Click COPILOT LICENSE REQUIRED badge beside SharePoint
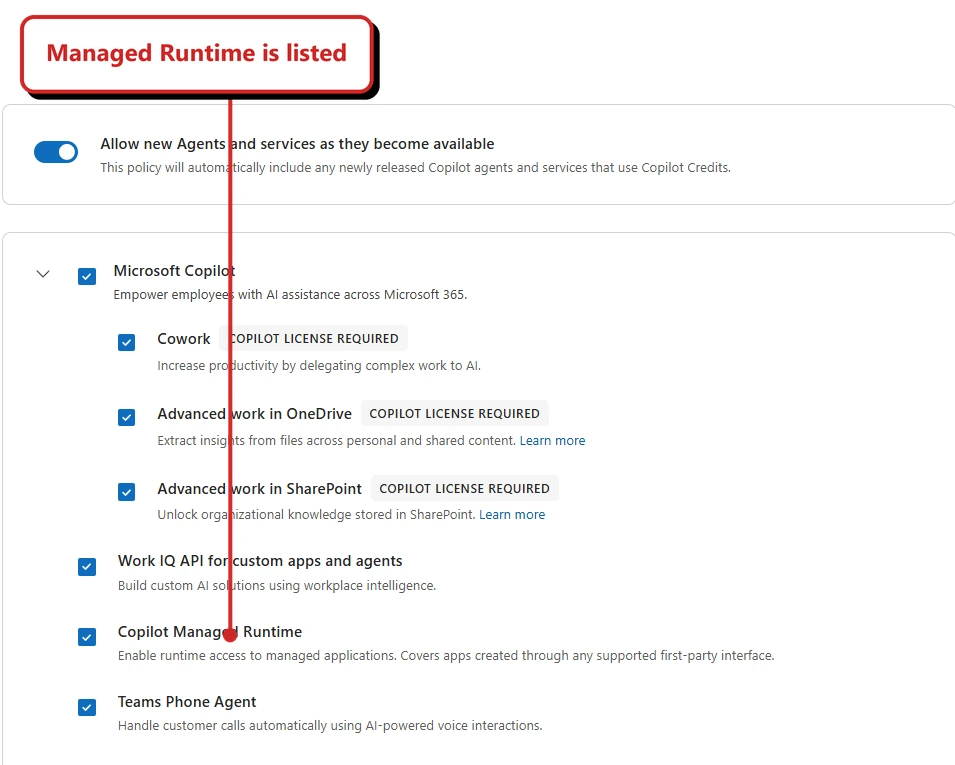955x765 pixels. pyautogui.click(x=465, y=488)
